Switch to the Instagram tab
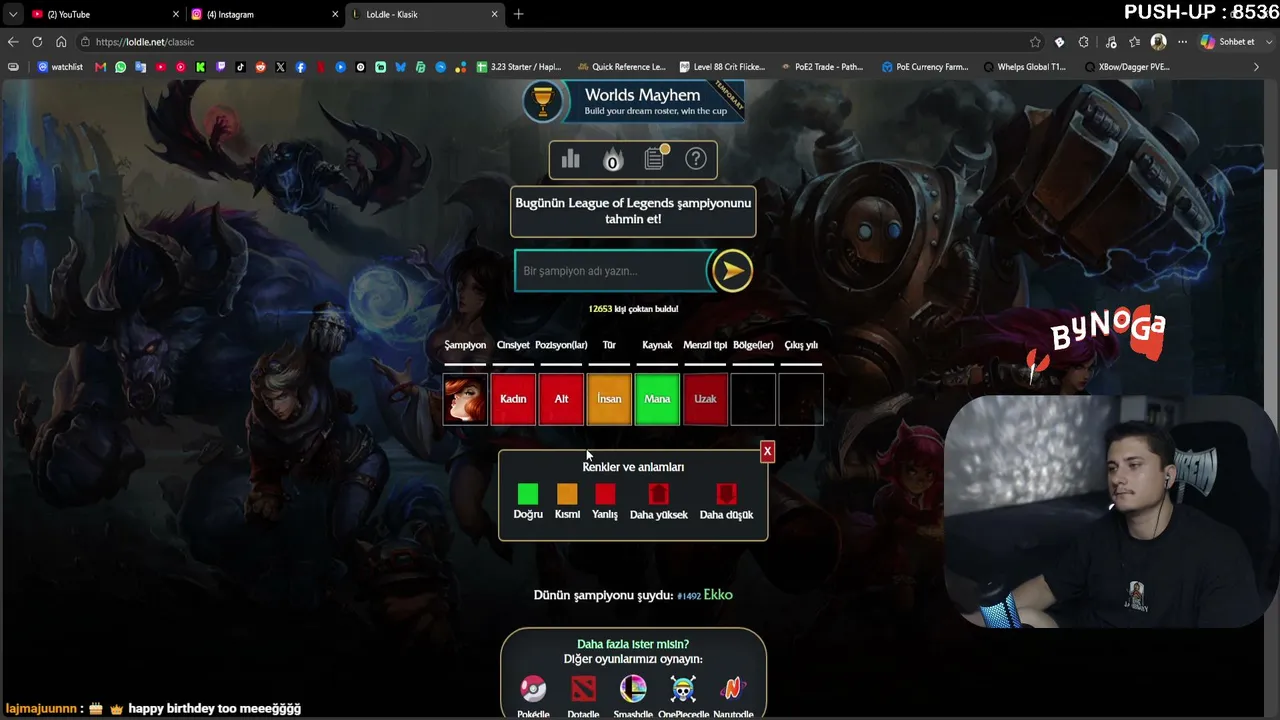Viewport: 1280px width, 720px height. (265, 14)
